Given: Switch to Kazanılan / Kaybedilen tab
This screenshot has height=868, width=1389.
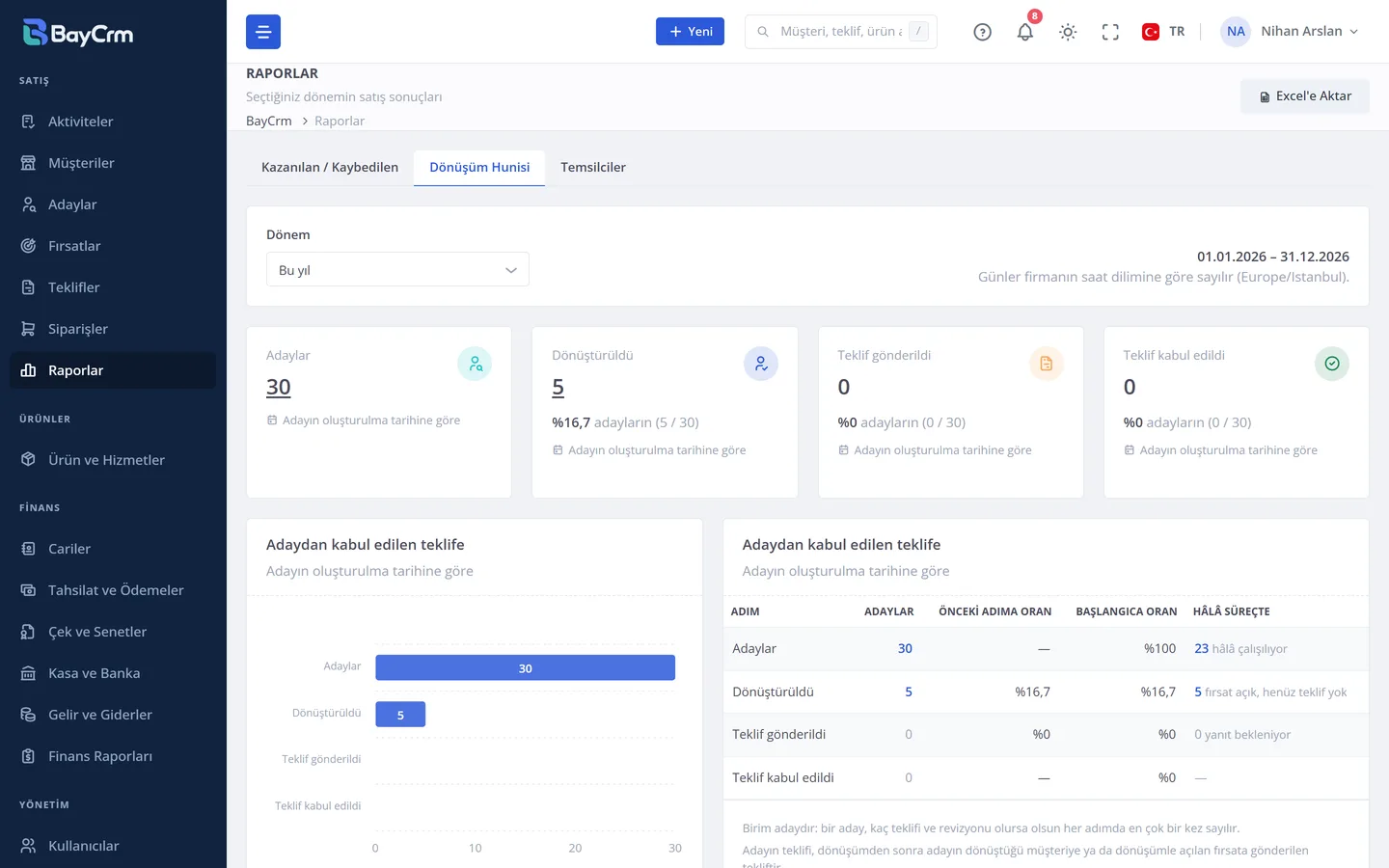Looking at the screenshot, I should [330, 167].
